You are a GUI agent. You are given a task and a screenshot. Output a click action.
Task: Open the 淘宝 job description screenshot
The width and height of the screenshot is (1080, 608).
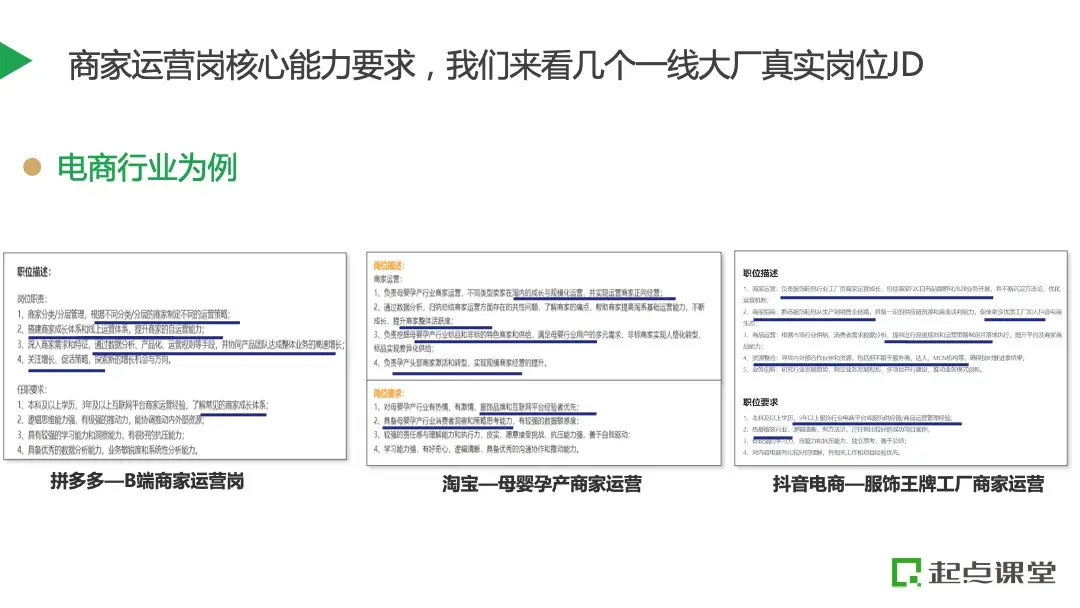tap(543, 359)
